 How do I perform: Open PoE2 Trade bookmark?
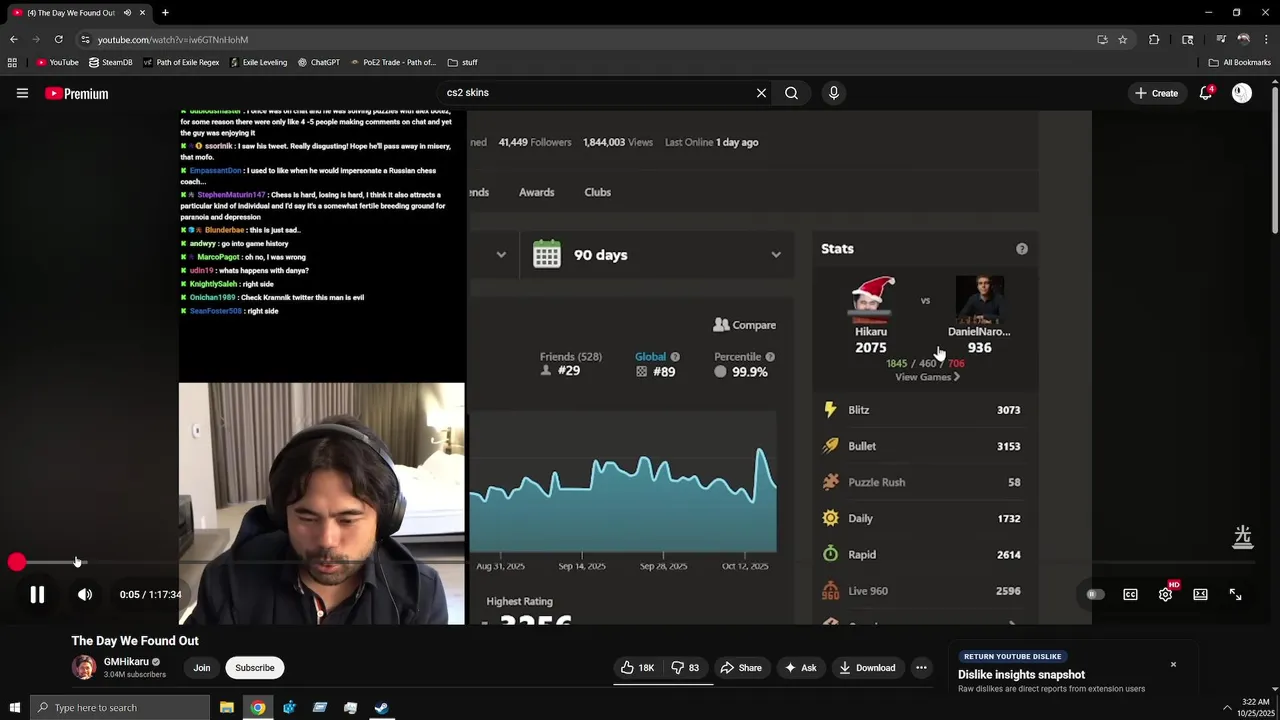(392, 62)
